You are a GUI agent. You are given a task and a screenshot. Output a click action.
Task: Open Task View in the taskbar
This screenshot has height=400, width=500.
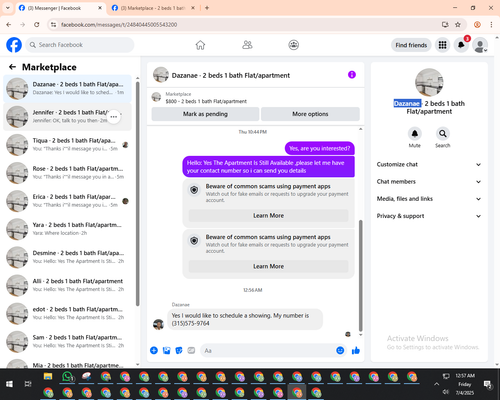[28, 384]
